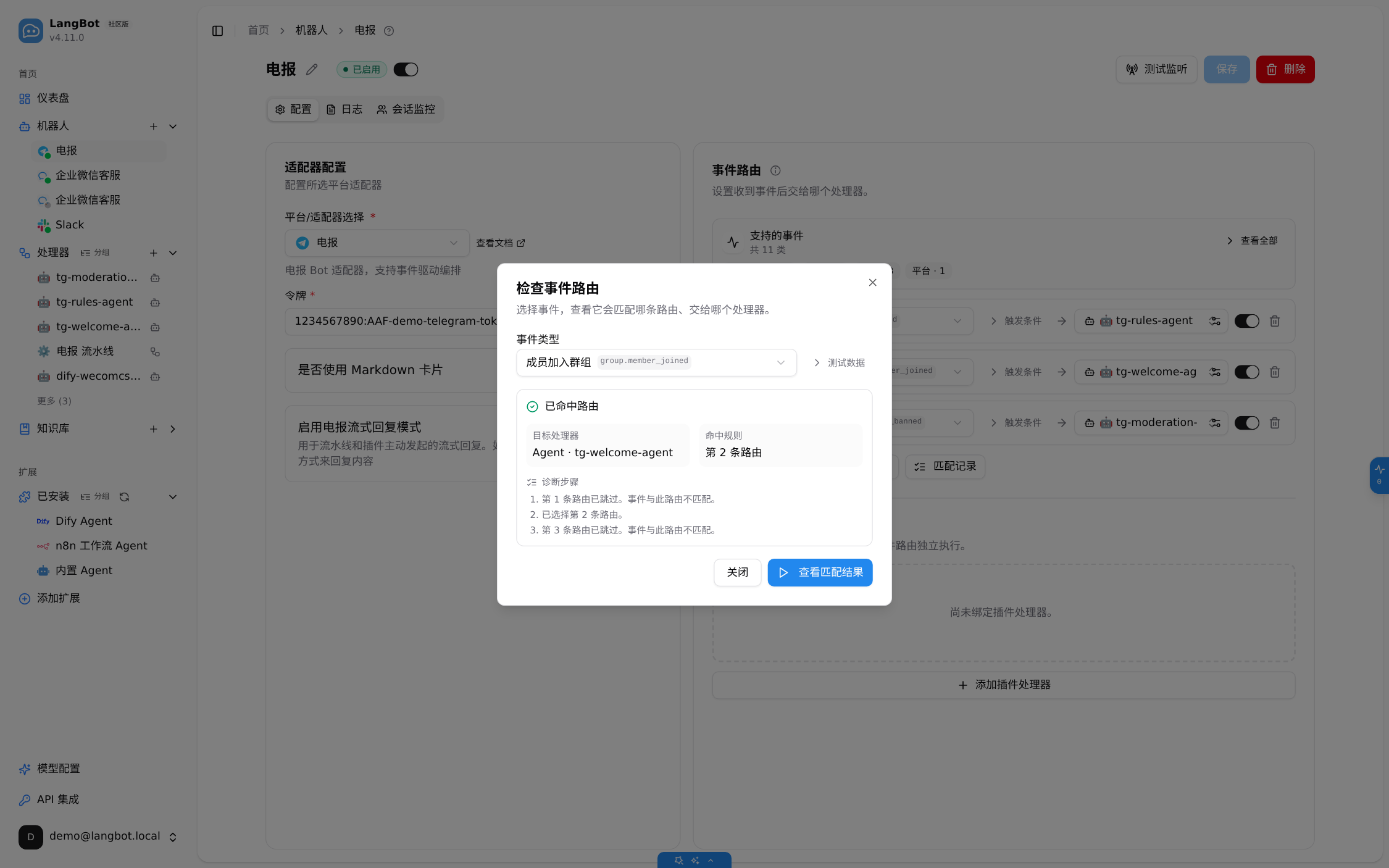Switch to the 日志 tab
1389x868 pixels.
pyautogui.click(x=344, y=109)
